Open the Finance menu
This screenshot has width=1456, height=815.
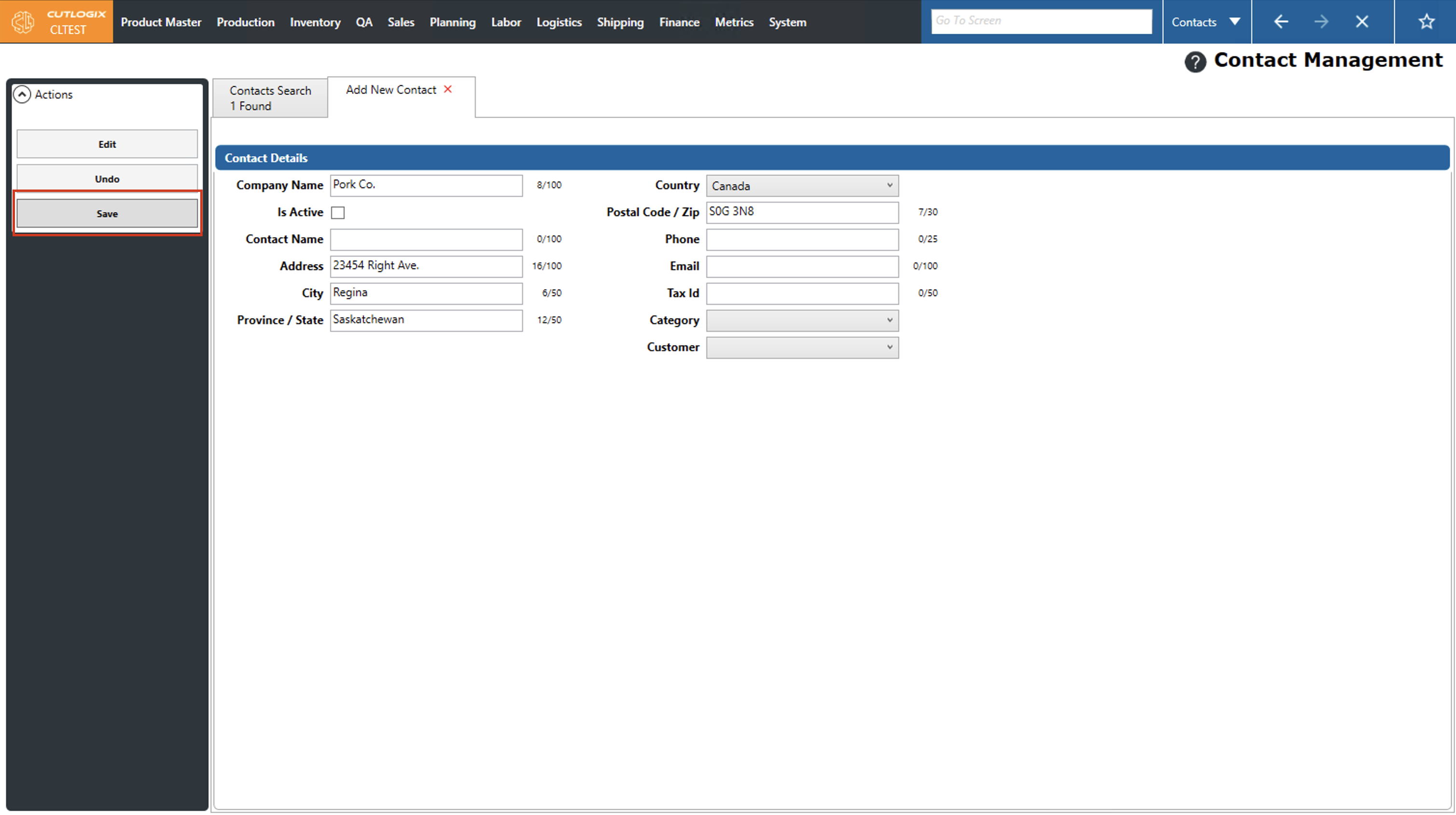[679, 22]
